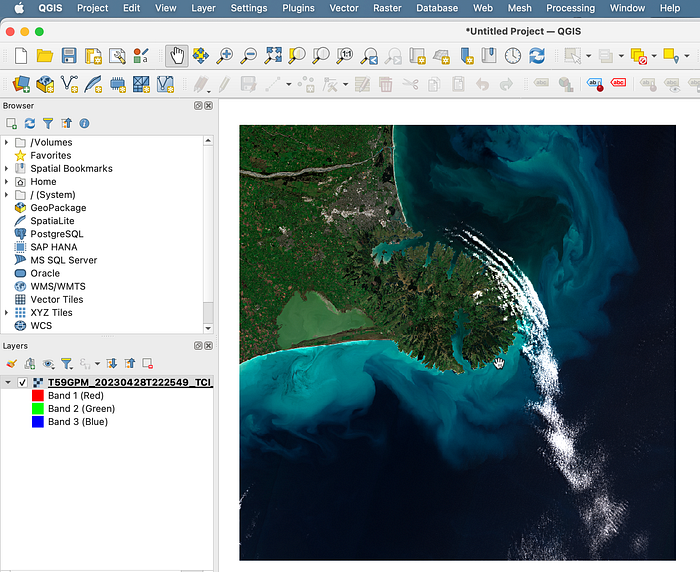Uncheck the T59GPM raster layer visibility checkbox

(22, 382)
